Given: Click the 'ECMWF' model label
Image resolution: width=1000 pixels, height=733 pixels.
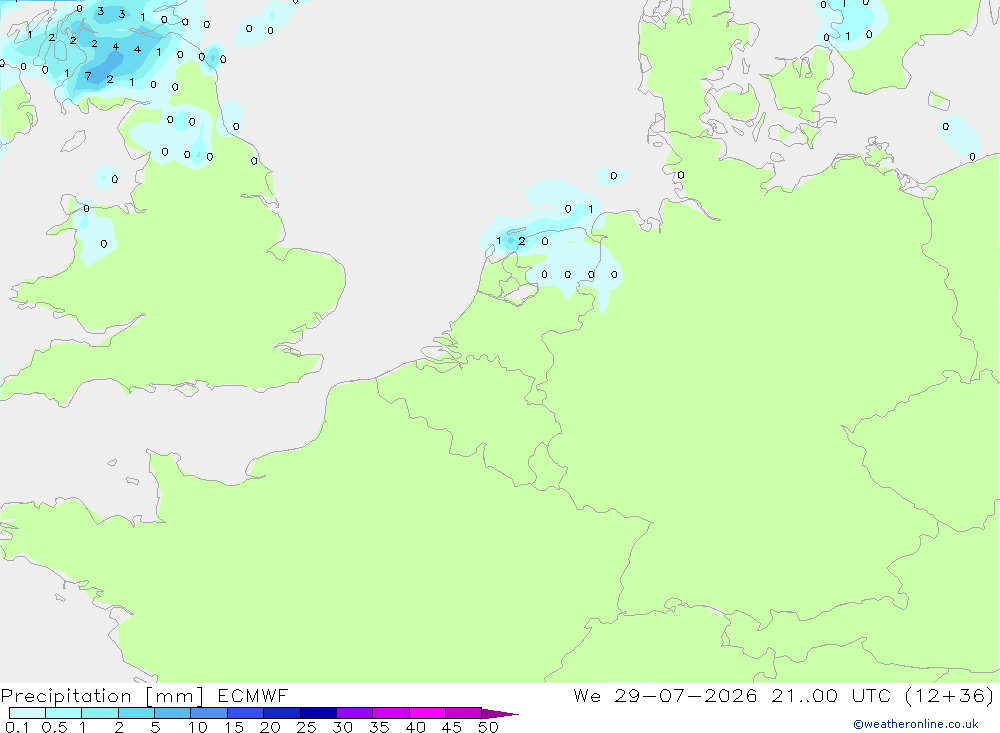Looking at the screenshot, I should (x=253, y=696).
